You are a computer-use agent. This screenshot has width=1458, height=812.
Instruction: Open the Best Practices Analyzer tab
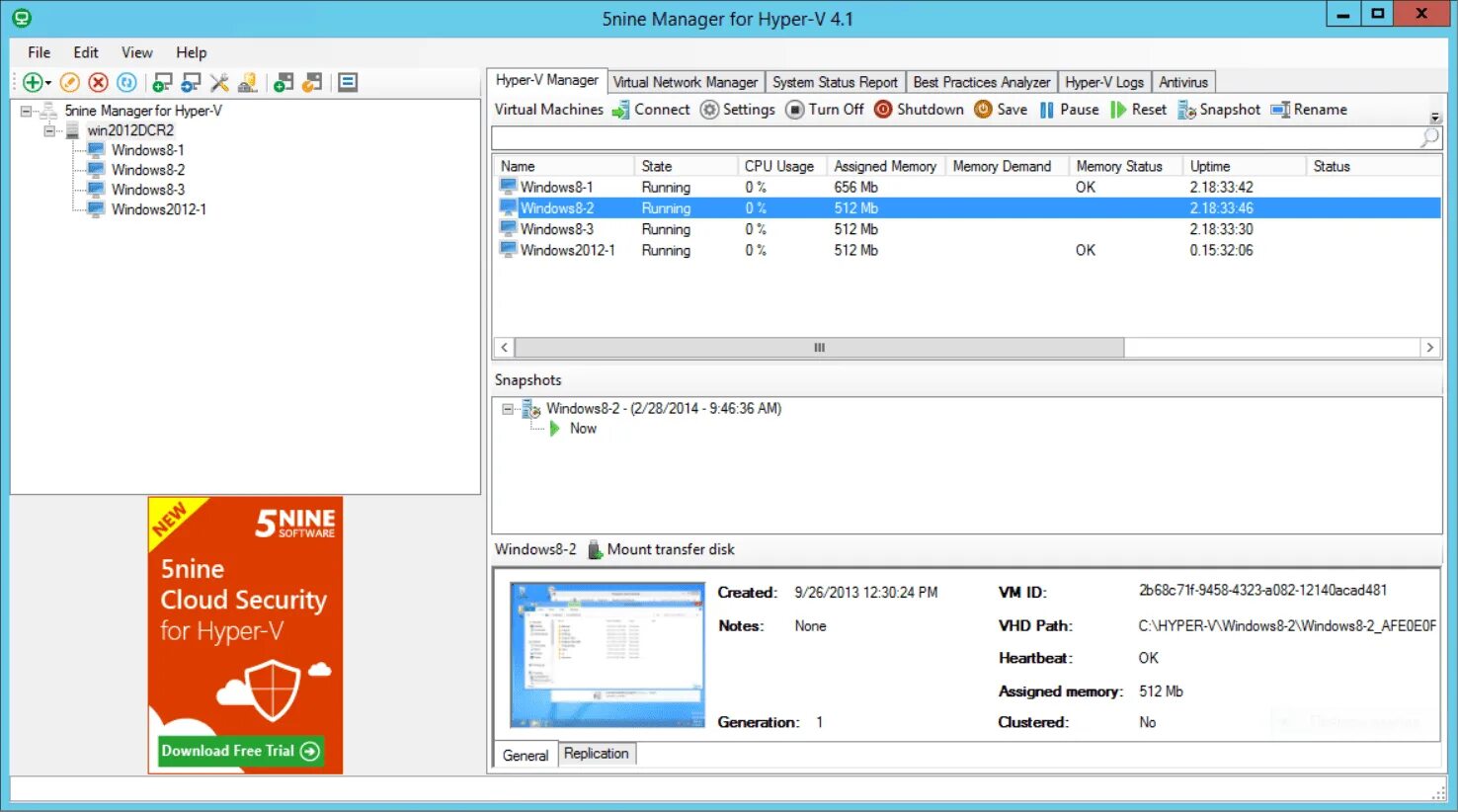click(982, 82)
